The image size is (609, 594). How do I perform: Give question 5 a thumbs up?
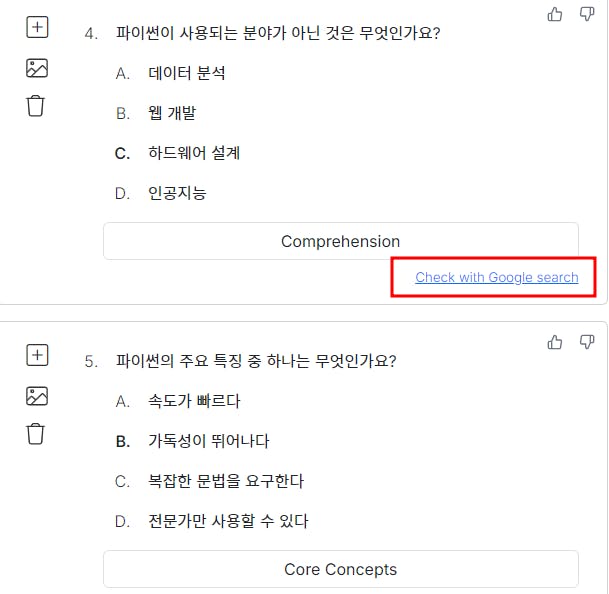(x=555, y=342)
